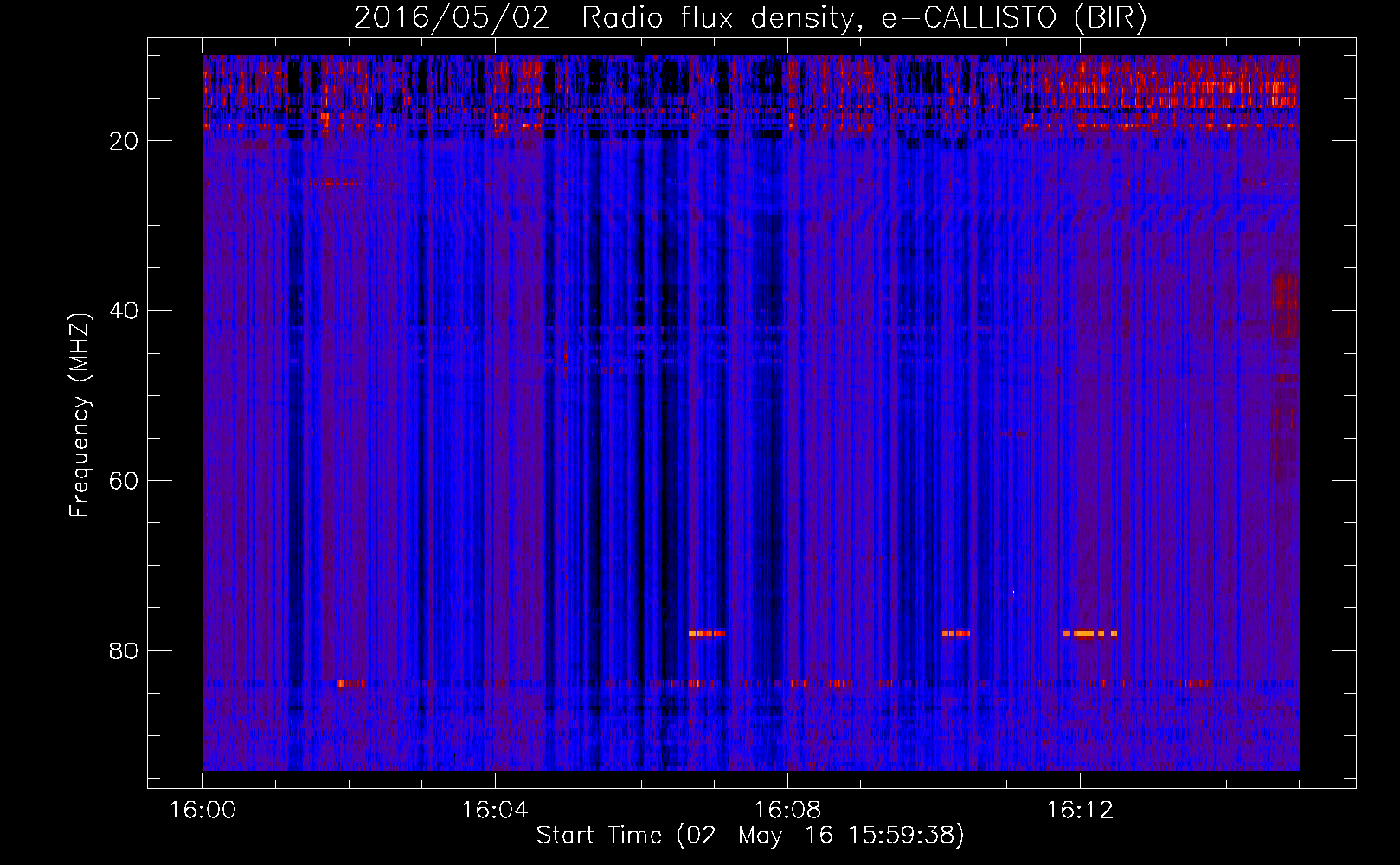The height and width of the screenshot is (865, 1400).
Task: Click the '80' frequency tick label
Action: pos(125,650)
